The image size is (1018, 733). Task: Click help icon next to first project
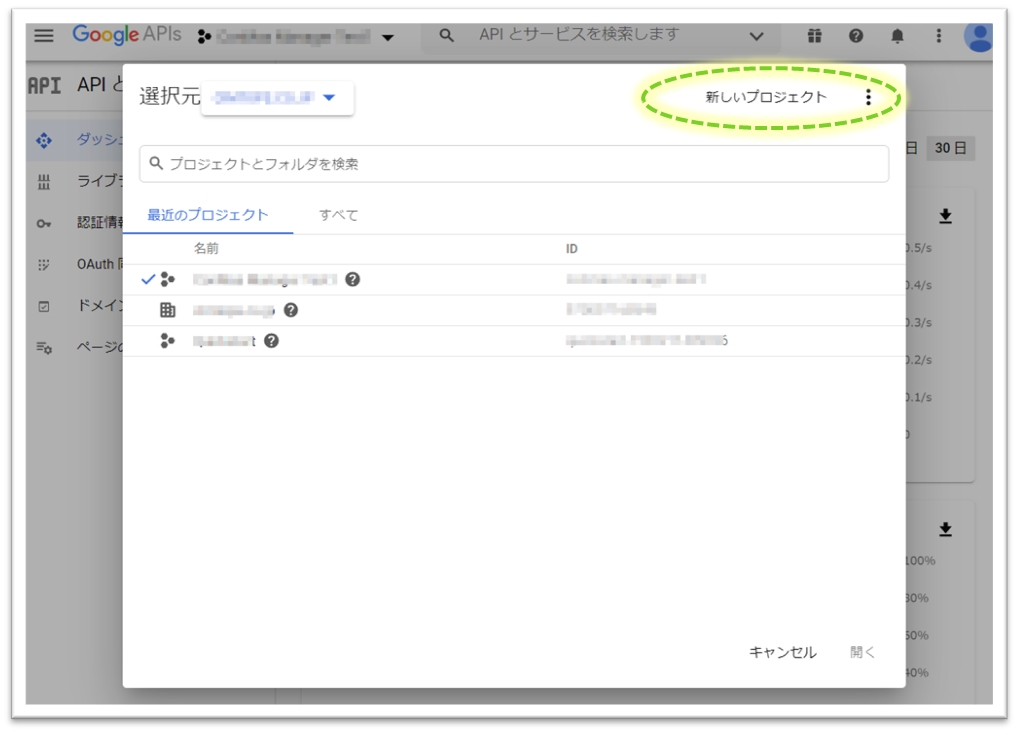point(353,280)
